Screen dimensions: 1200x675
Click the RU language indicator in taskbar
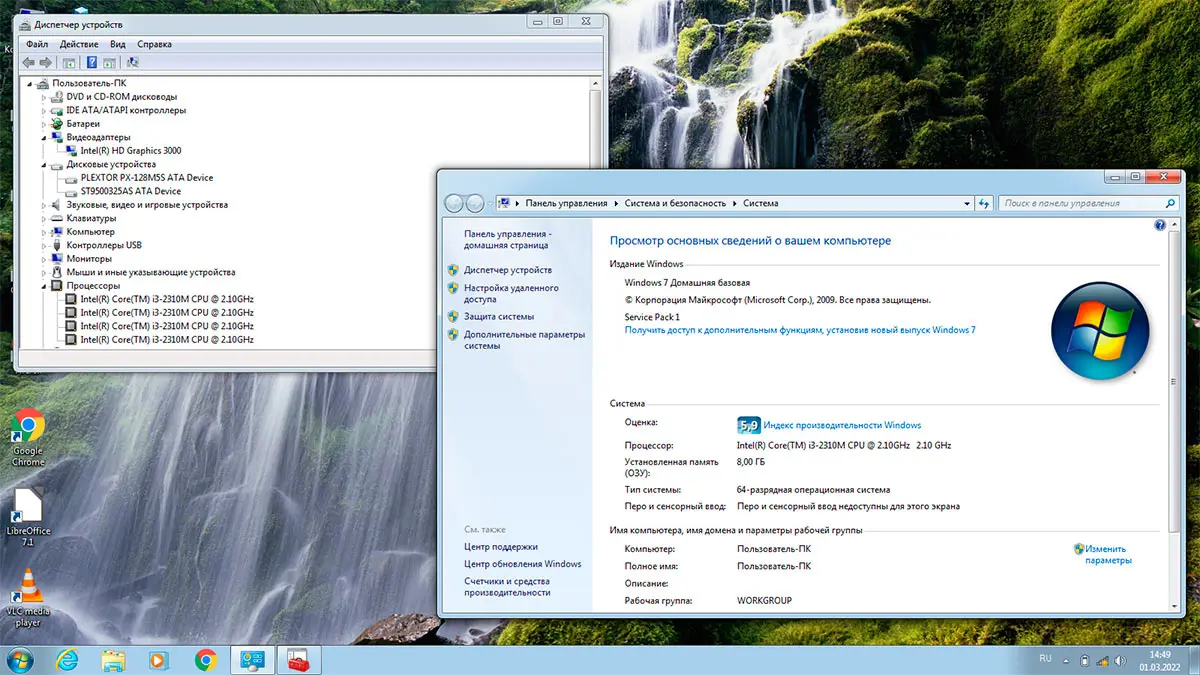point(1045,659)
